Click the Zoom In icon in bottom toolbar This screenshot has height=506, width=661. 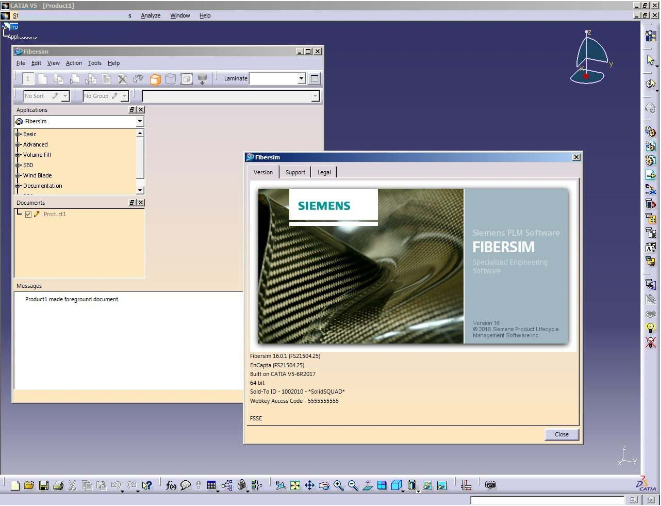point(339,485)
